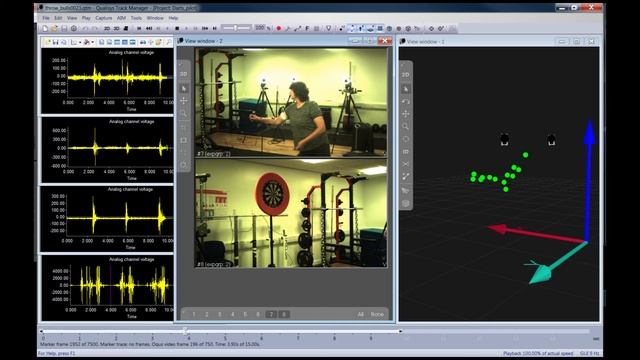Toggle camera 2 button in View window 2
The width and height of the screenshot is (640, 360).
point(207,314)
